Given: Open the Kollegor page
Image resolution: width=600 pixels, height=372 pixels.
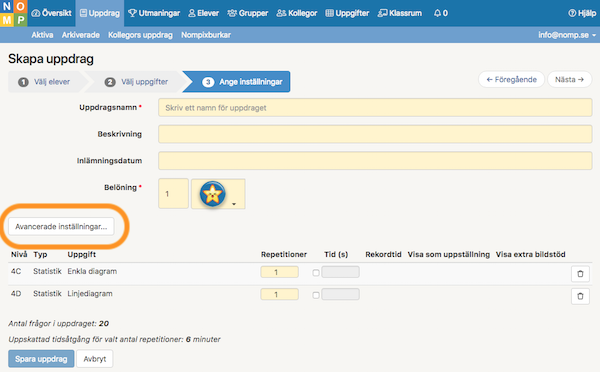Looking at the screenshot, I should (x=297, y=13).
